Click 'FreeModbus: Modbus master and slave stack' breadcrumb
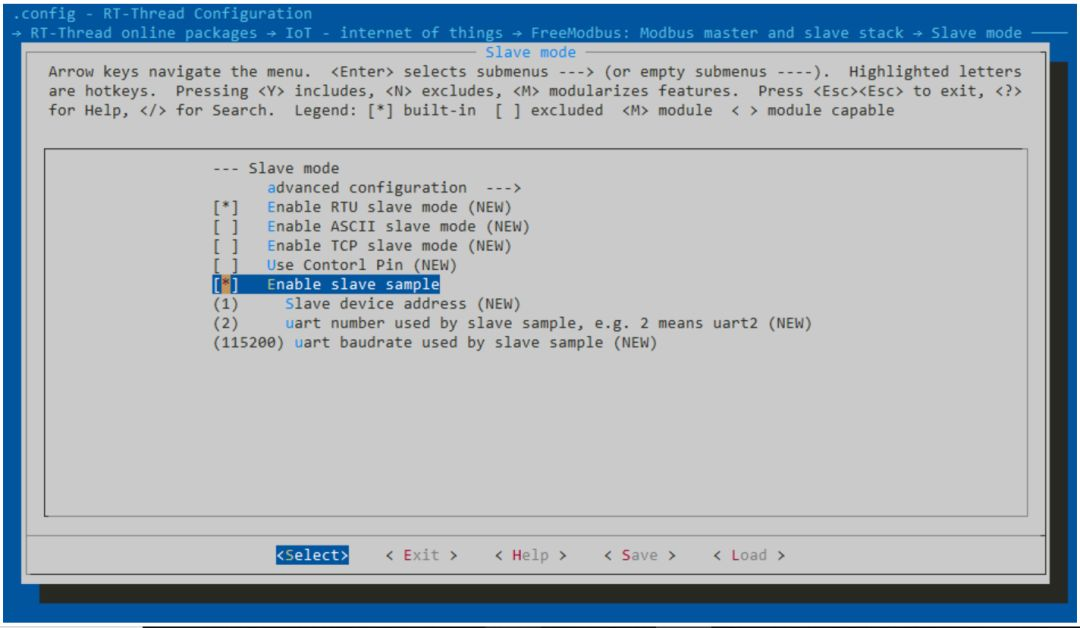The width and height of the screenshot is (1080, 628). (x=716, y=33)
